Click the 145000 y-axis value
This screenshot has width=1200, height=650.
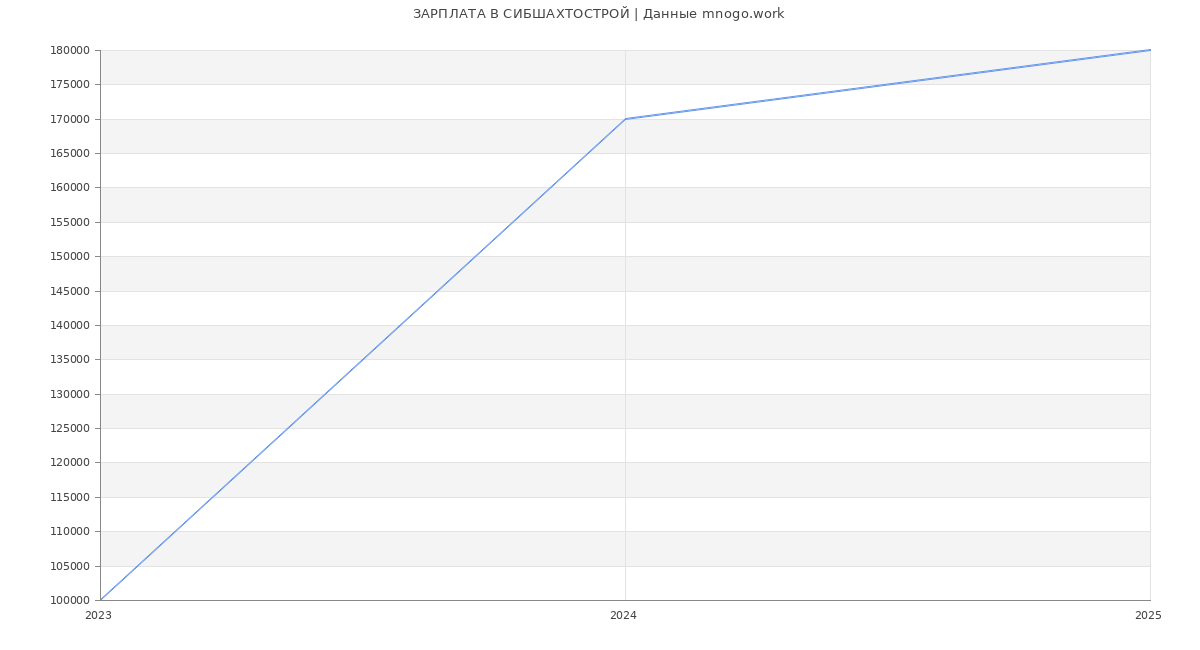[70, 291]
